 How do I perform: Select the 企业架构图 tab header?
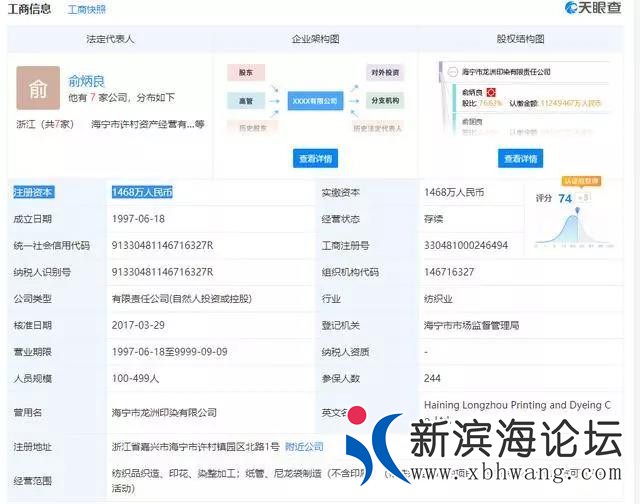(x=315, y=39)
